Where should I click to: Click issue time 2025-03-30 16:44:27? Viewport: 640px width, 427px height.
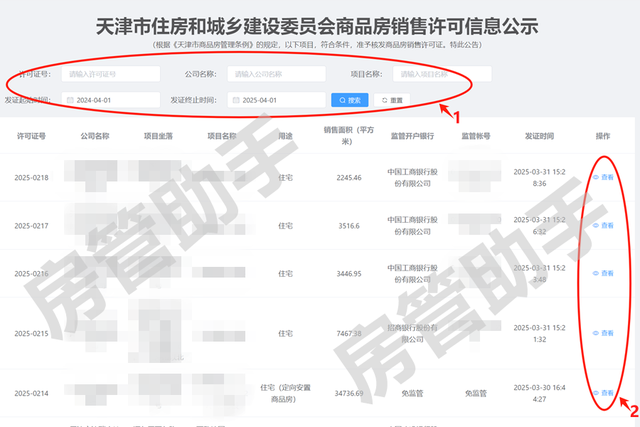pos(539,393)
